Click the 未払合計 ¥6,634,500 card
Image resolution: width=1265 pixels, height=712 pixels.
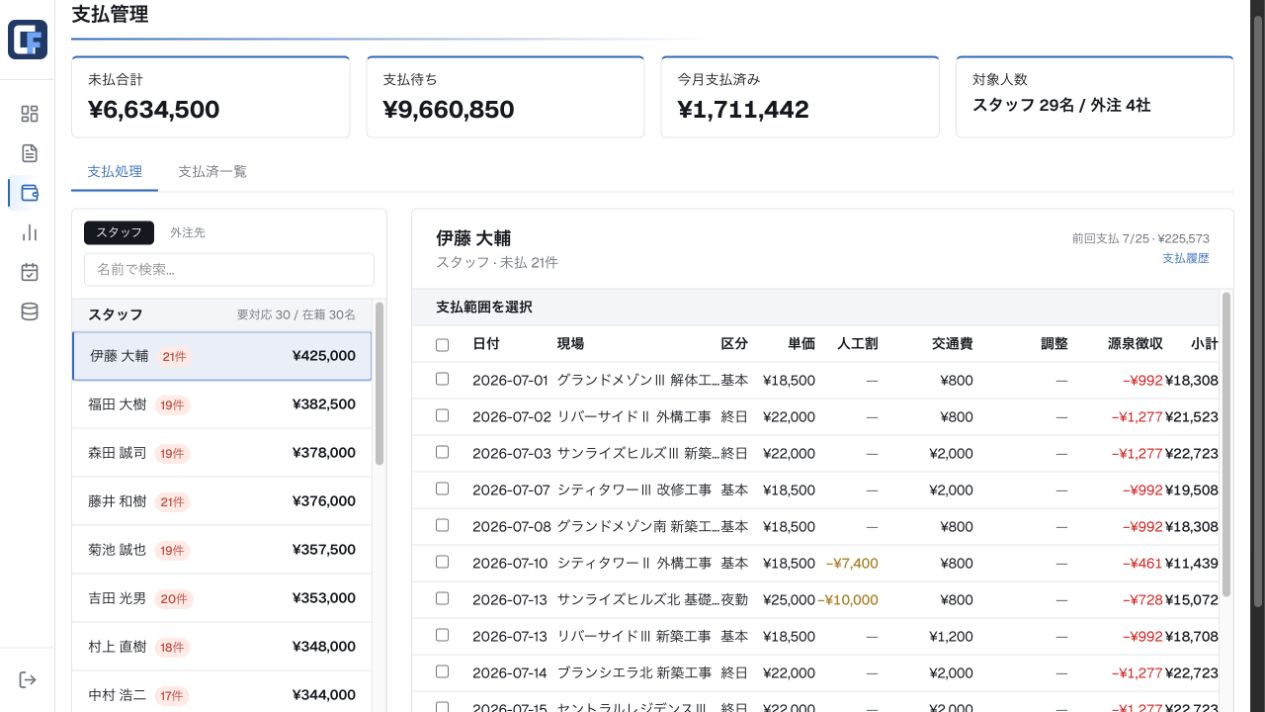tap(211, 96)
